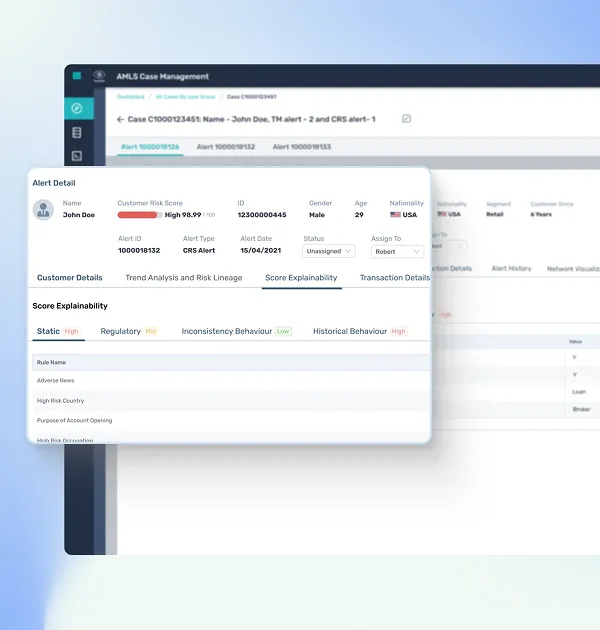Open Trend Analysis and Risk Lineage tab
The width and height of the screenshot is (600, 630).
(184, 278)
